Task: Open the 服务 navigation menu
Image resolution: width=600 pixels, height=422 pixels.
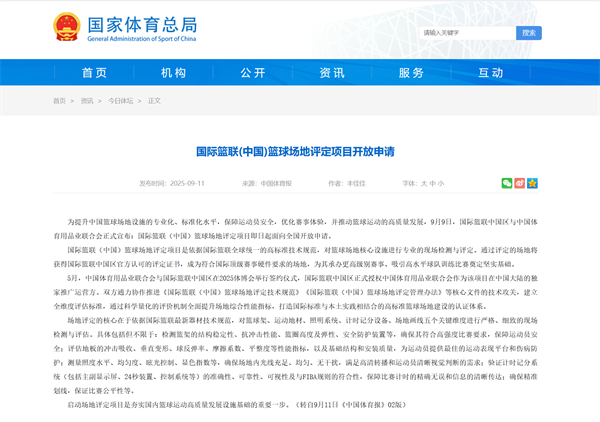Action: coord(411,73)
